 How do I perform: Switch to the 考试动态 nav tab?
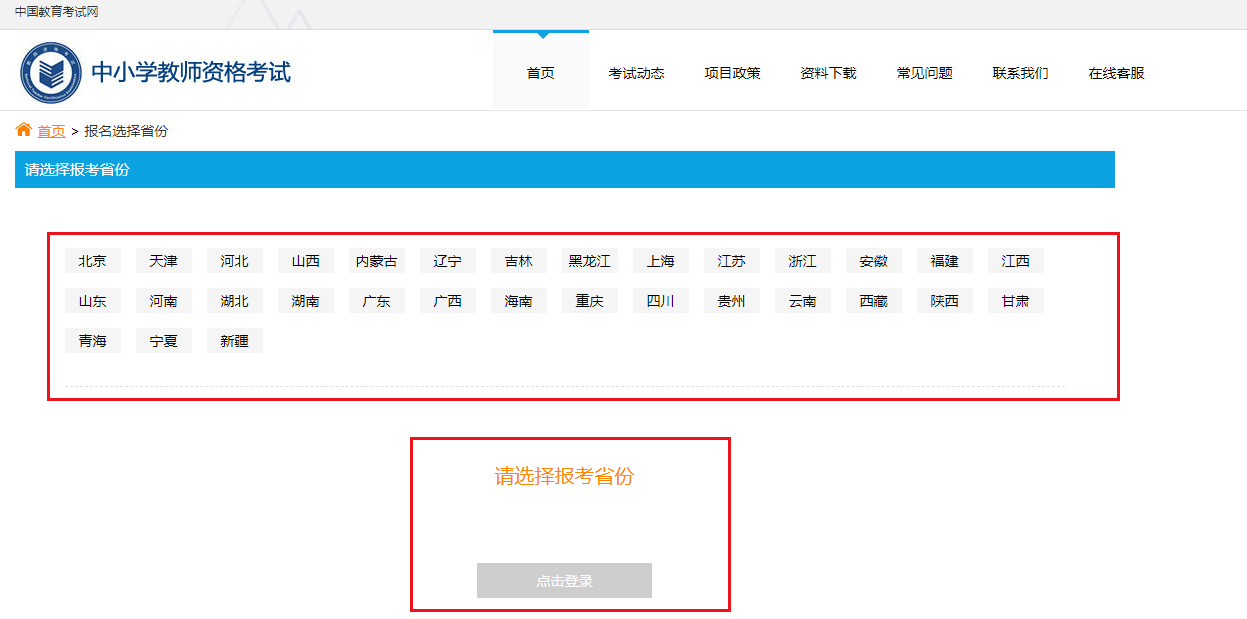point(636,73)
